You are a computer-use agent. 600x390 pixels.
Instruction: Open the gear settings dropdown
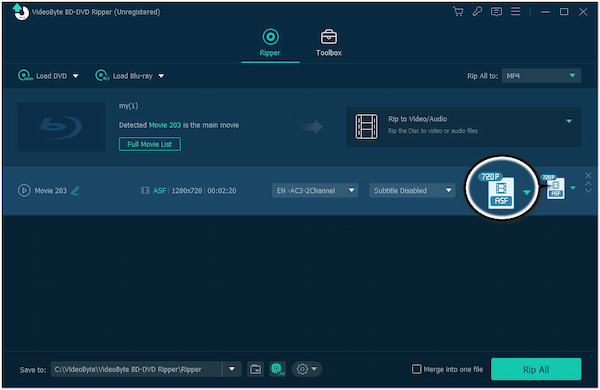click(307, 369)
